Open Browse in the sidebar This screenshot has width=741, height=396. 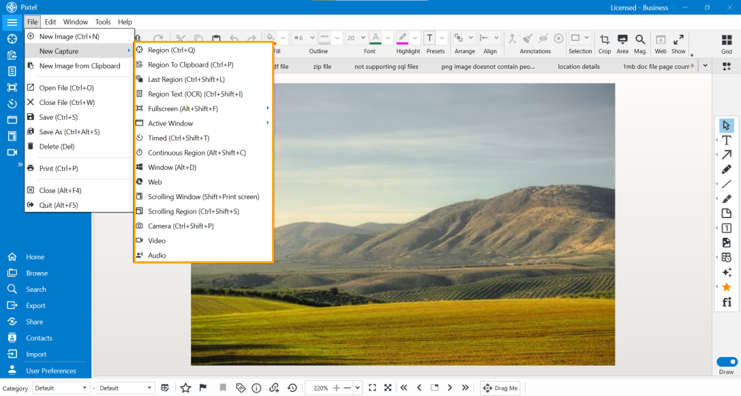coord(36,273)
